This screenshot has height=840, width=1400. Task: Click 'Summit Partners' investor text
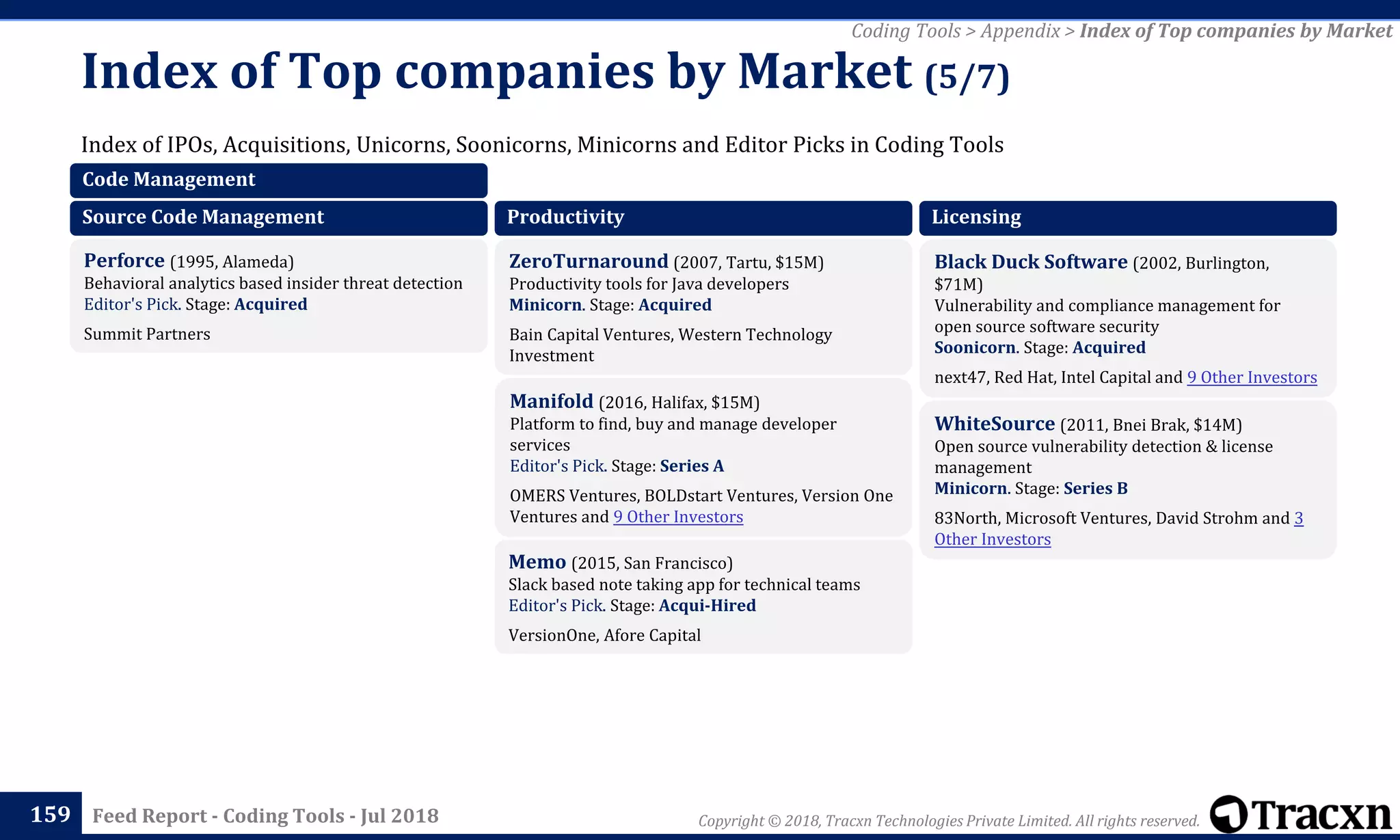(147, 334)
